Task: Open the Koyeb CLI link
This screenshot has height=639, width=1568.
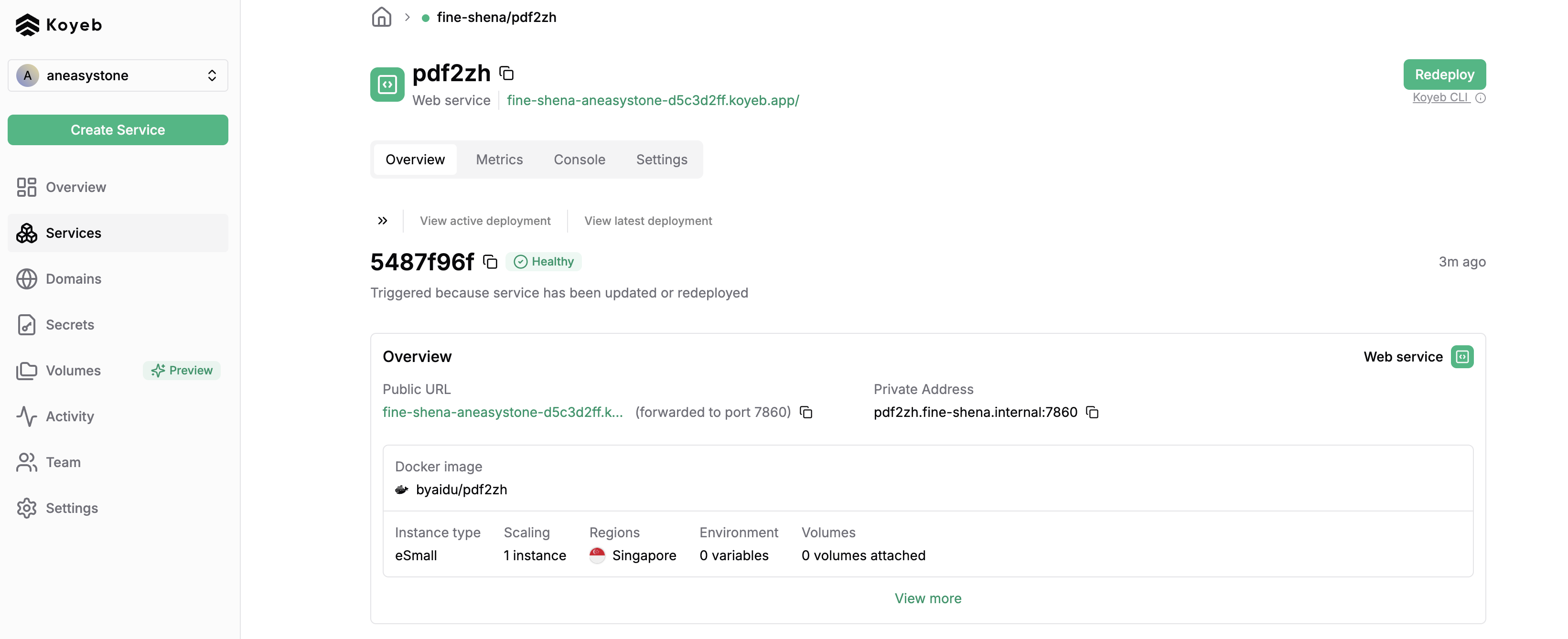Action: (1441, 97)
